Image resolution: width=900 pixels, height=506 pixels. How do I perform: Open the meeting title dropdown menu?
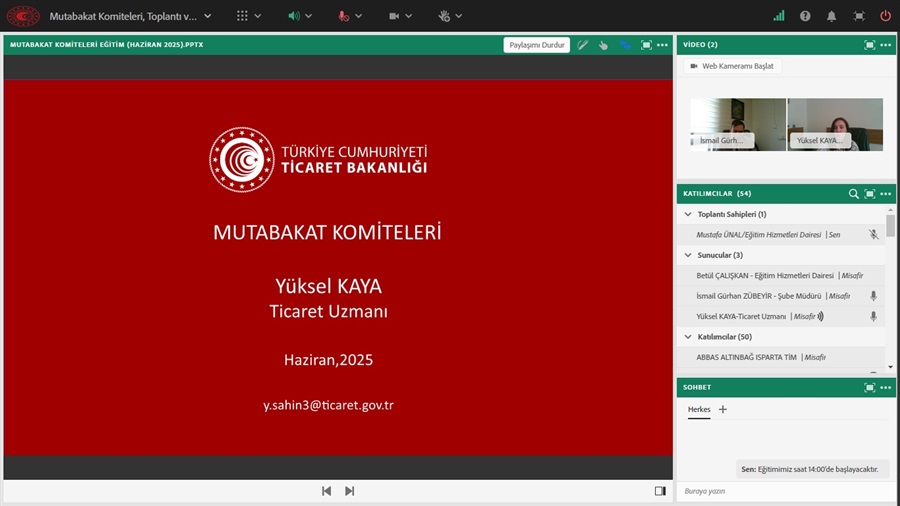point(207,16)
